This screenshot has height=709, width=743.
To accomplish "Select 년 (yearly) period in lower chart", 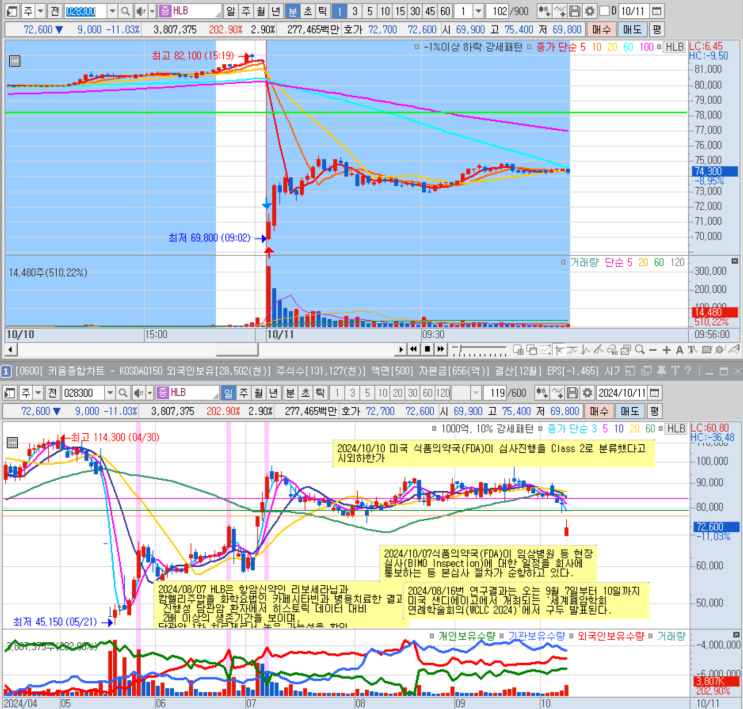I will 273,392.
